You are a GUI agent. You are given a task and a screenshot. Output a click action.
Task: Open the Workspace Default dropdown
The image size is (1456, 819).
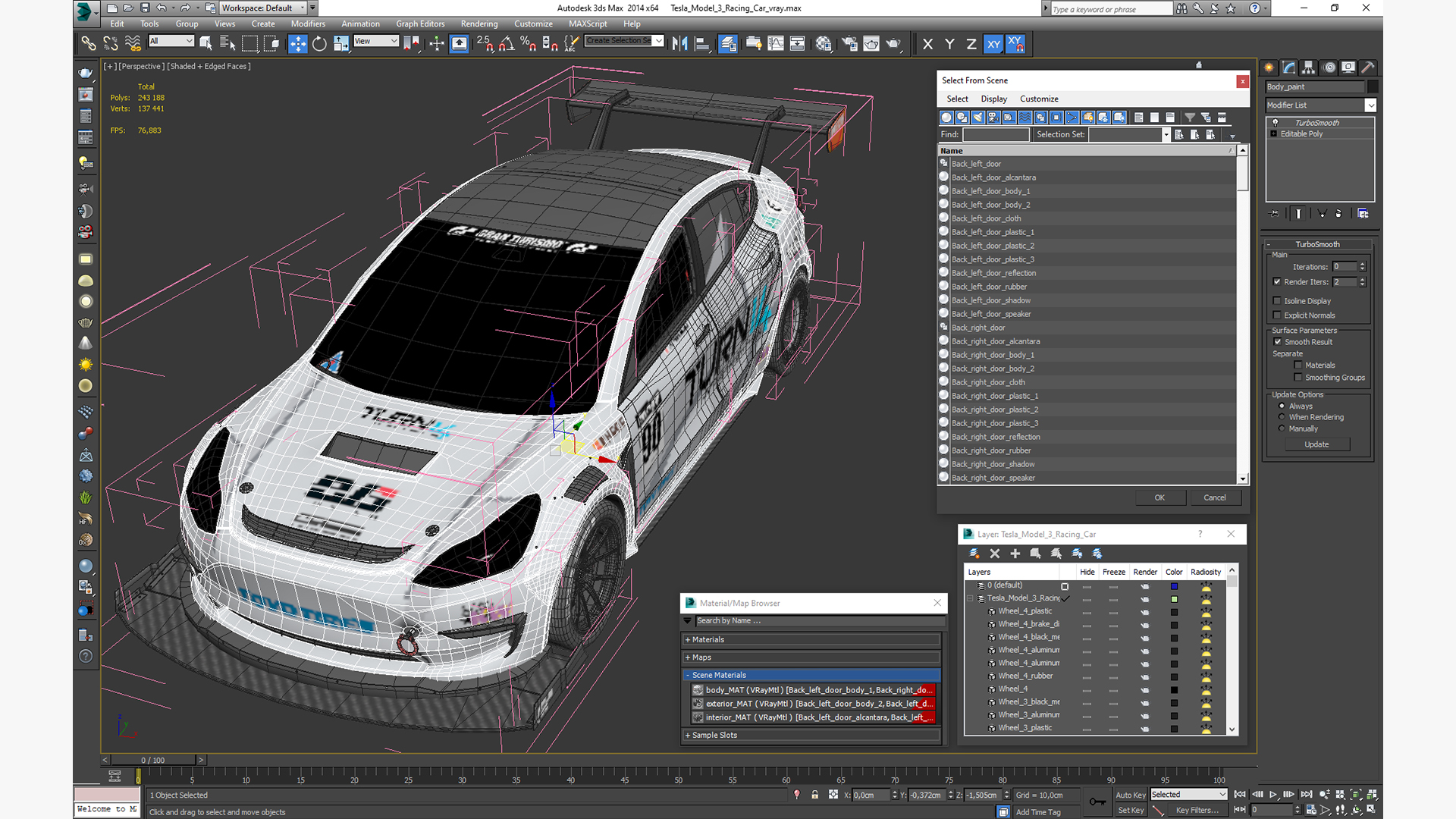coord(302,8)
